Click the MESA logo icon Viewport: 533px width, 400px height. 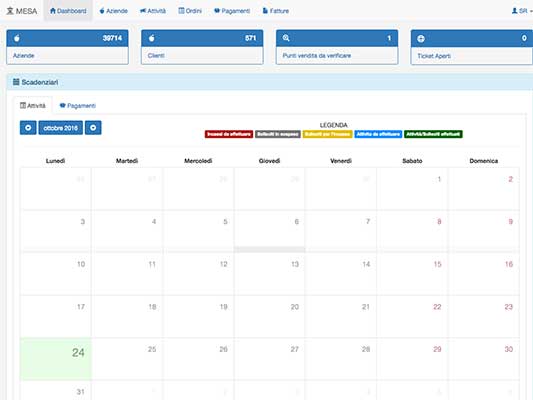(x=10, y=11)
